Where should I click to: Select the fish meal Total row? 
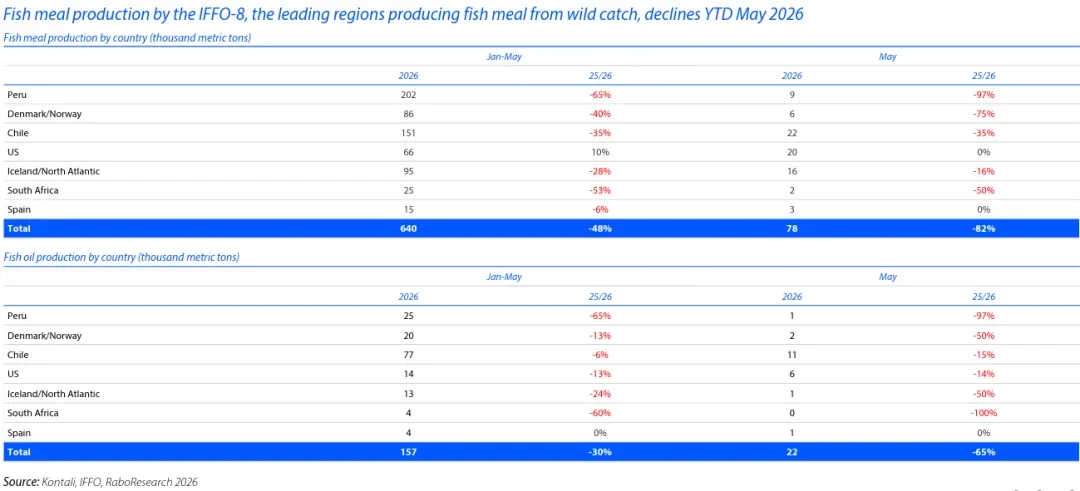(x=541, y=229)
